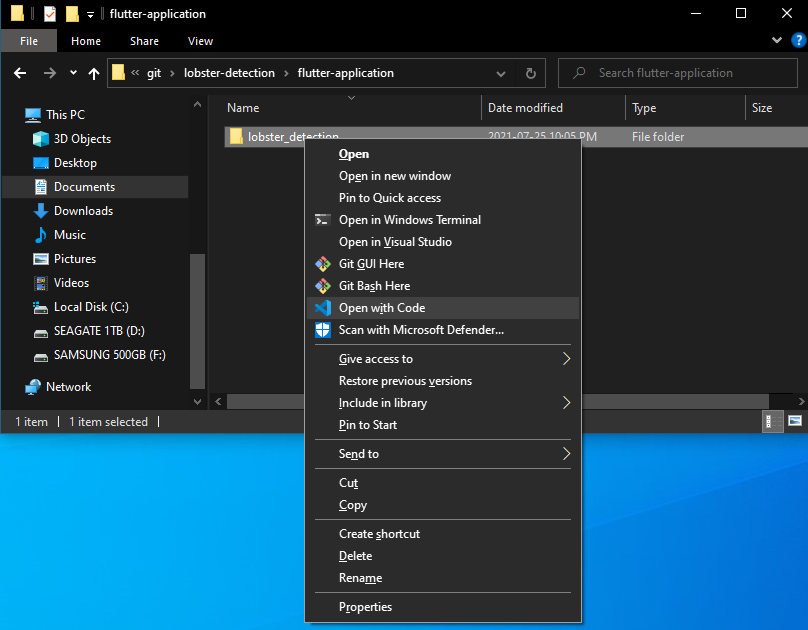
Task: Open Explorer help question mark icon
Action: point(799,40)
